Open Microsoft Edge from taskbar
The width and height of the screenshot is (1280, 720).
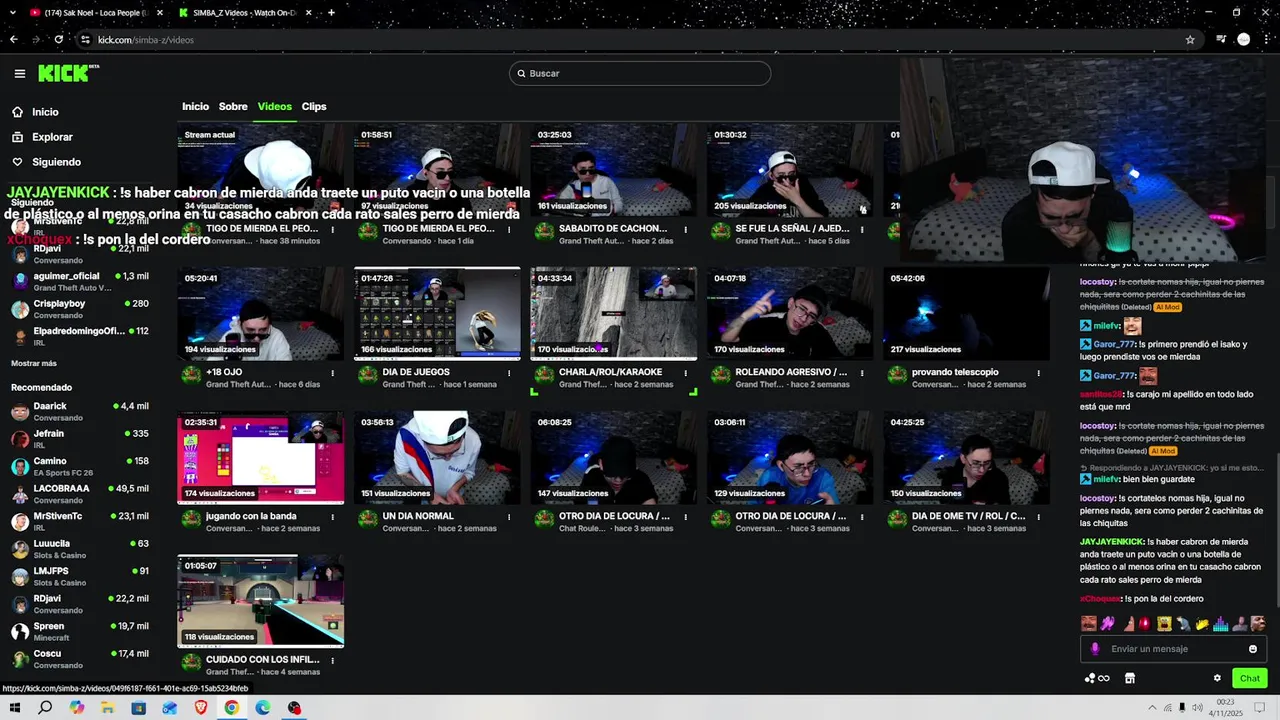[x=263, y=708]
